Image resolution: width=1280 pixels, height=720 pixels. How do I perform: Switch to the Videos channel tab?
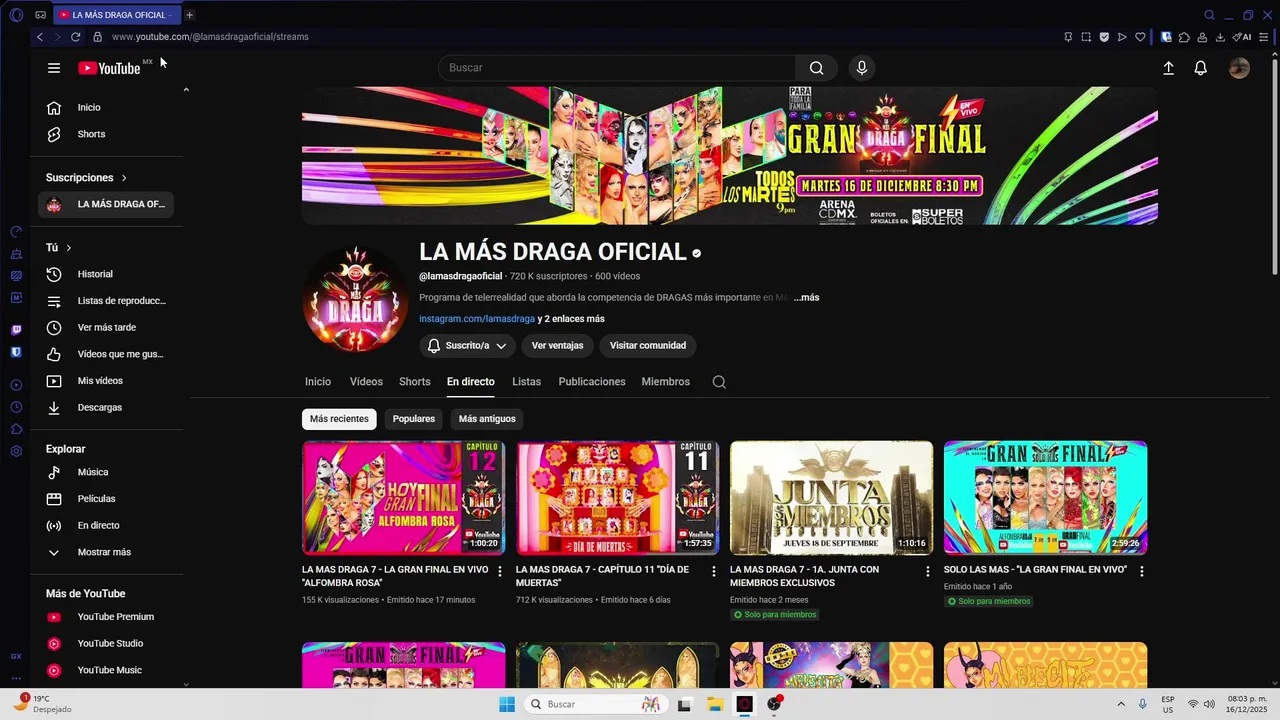click(x=366, y=382)
